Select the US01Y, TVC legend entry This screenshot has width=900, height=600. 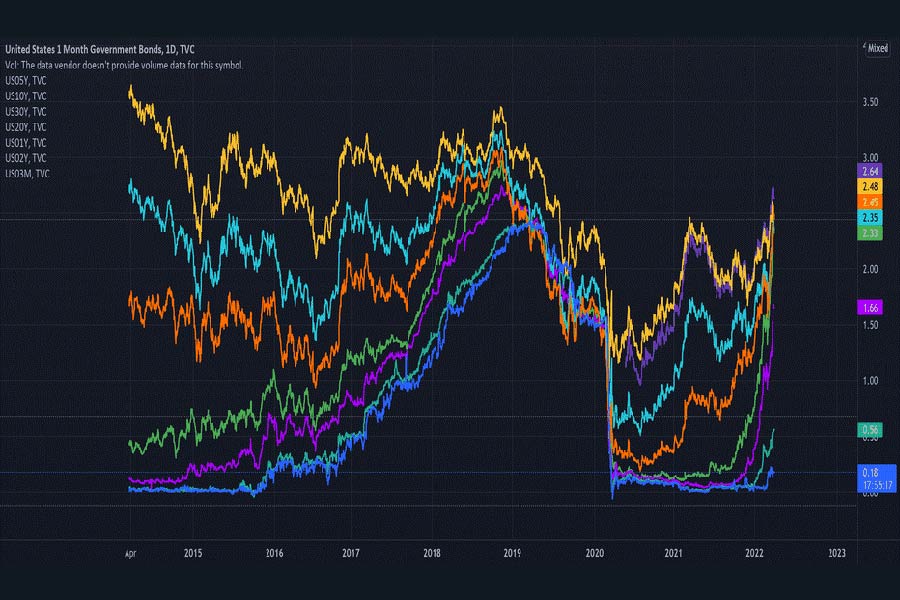coord(26,142)
